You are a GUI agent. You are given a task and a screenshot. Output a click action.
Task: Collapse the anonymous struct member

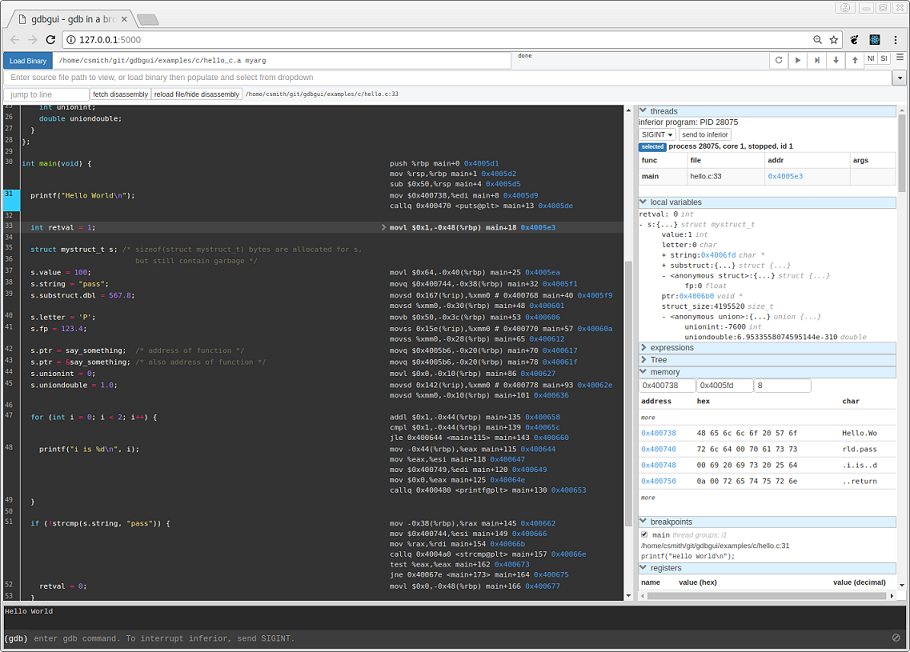click(664, 276)
